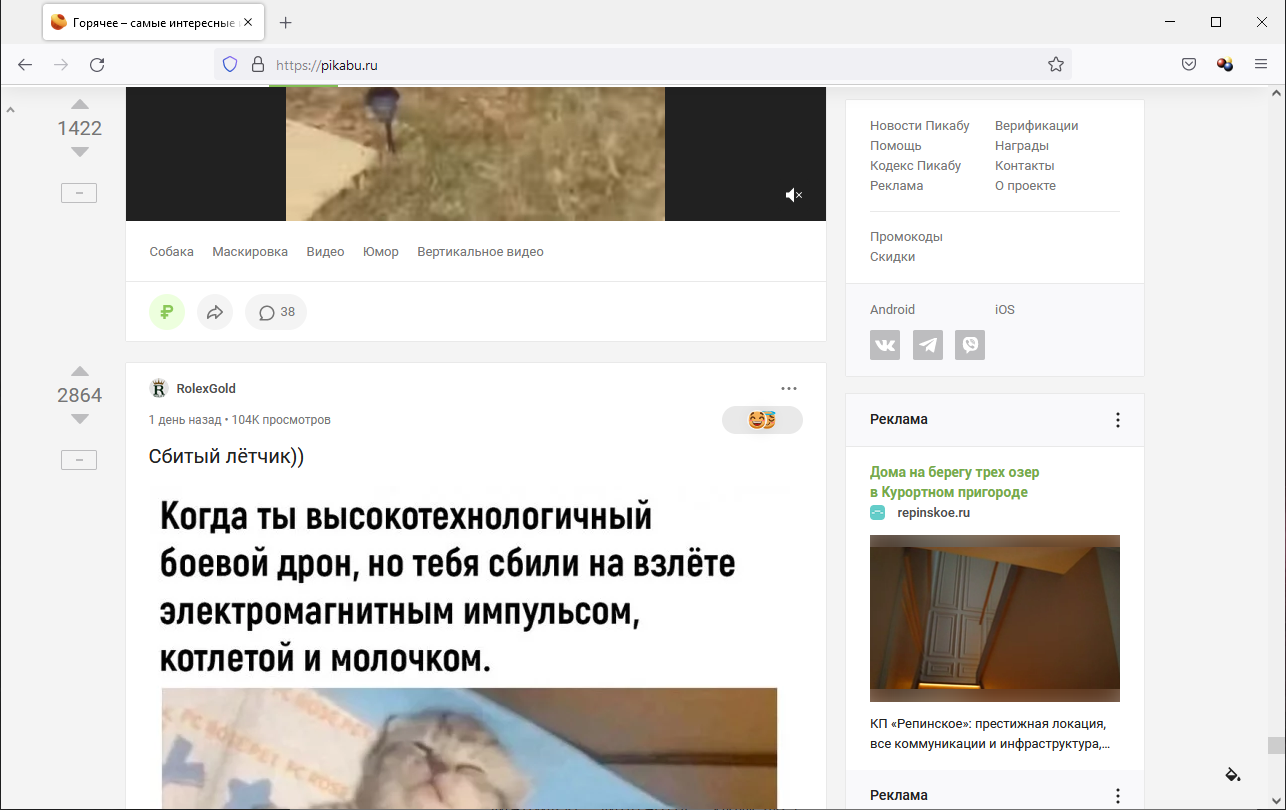The width and height of the screenshot is (1286, 810).
Task: Open Реклама footer link
Action: click(x=897, y=186)
